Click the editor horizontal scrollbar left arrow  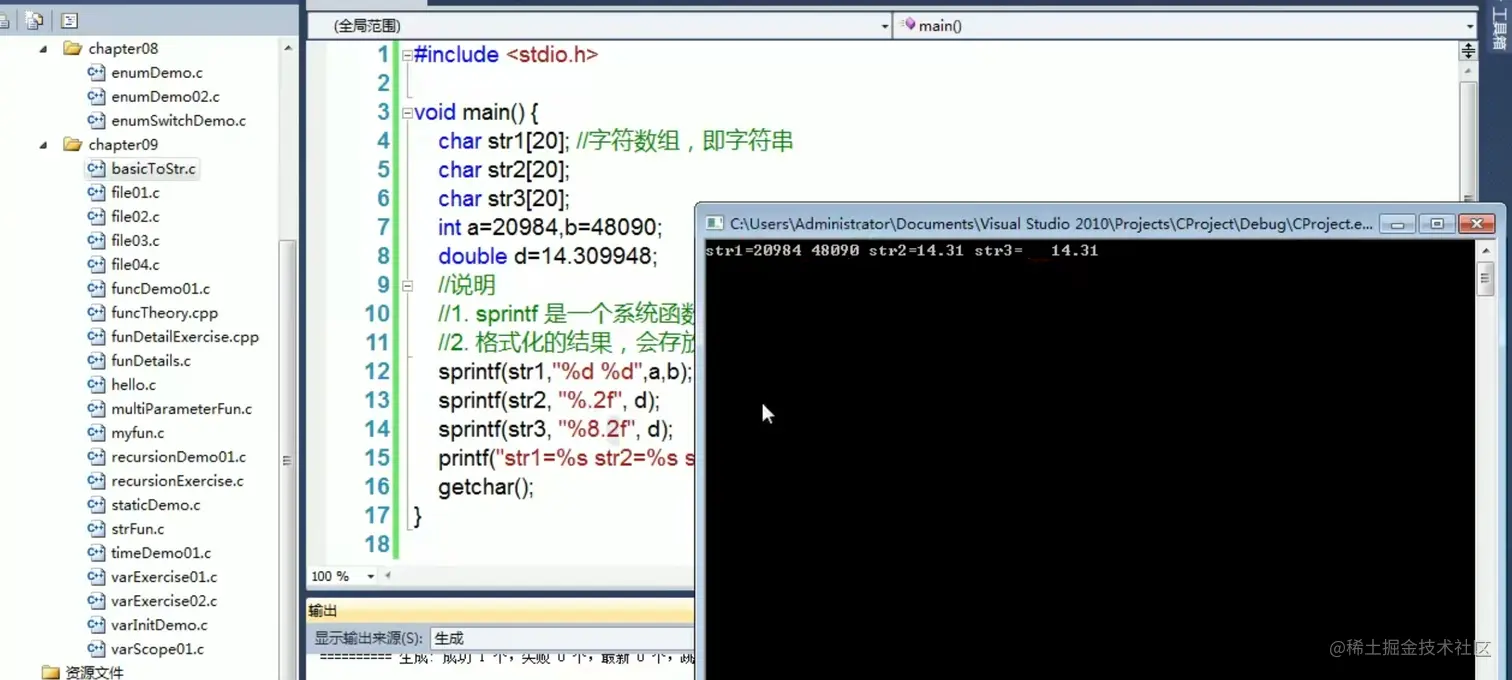(x=388, y=576)
